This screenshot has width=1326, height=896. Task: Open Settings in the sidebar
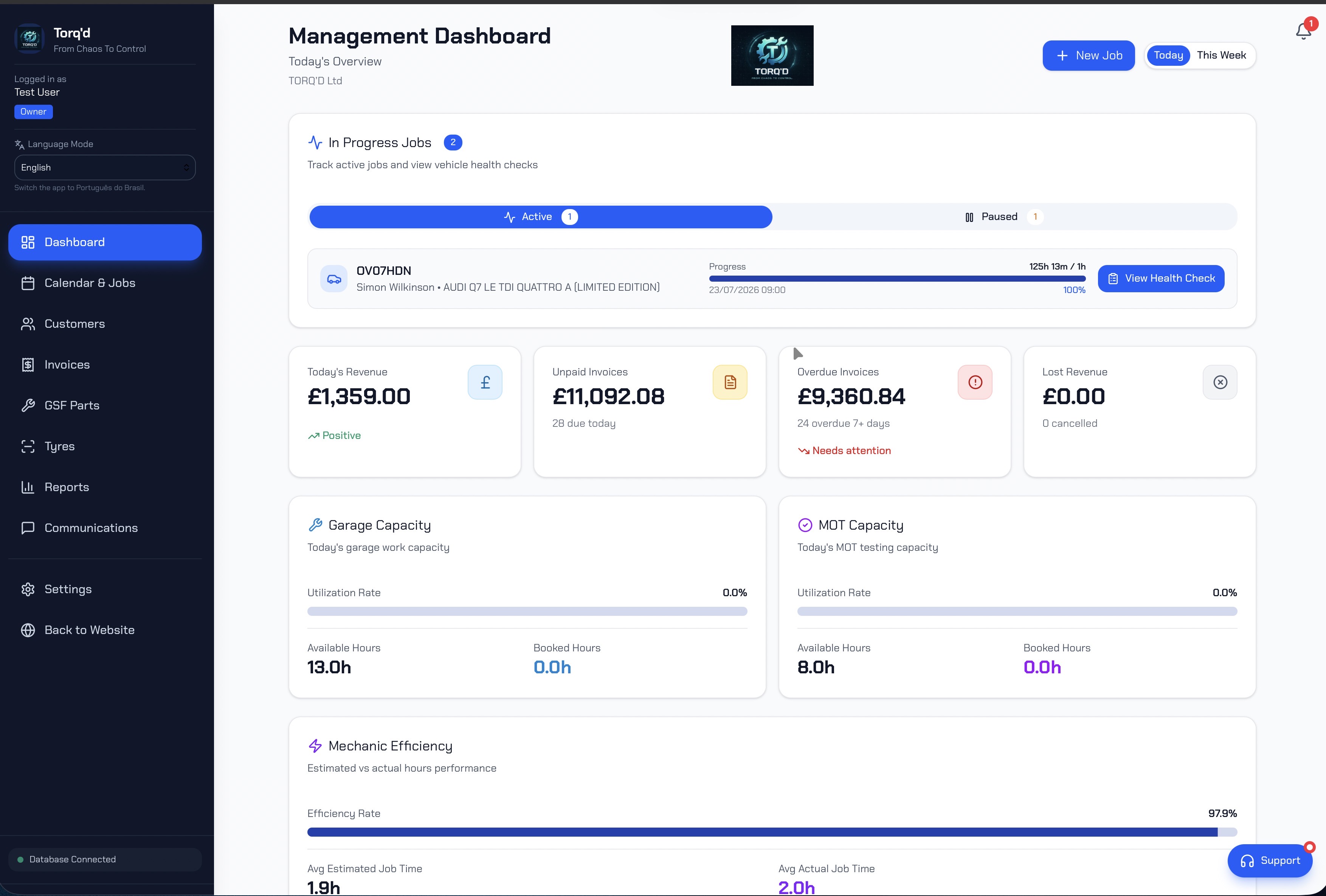(105, 589)
